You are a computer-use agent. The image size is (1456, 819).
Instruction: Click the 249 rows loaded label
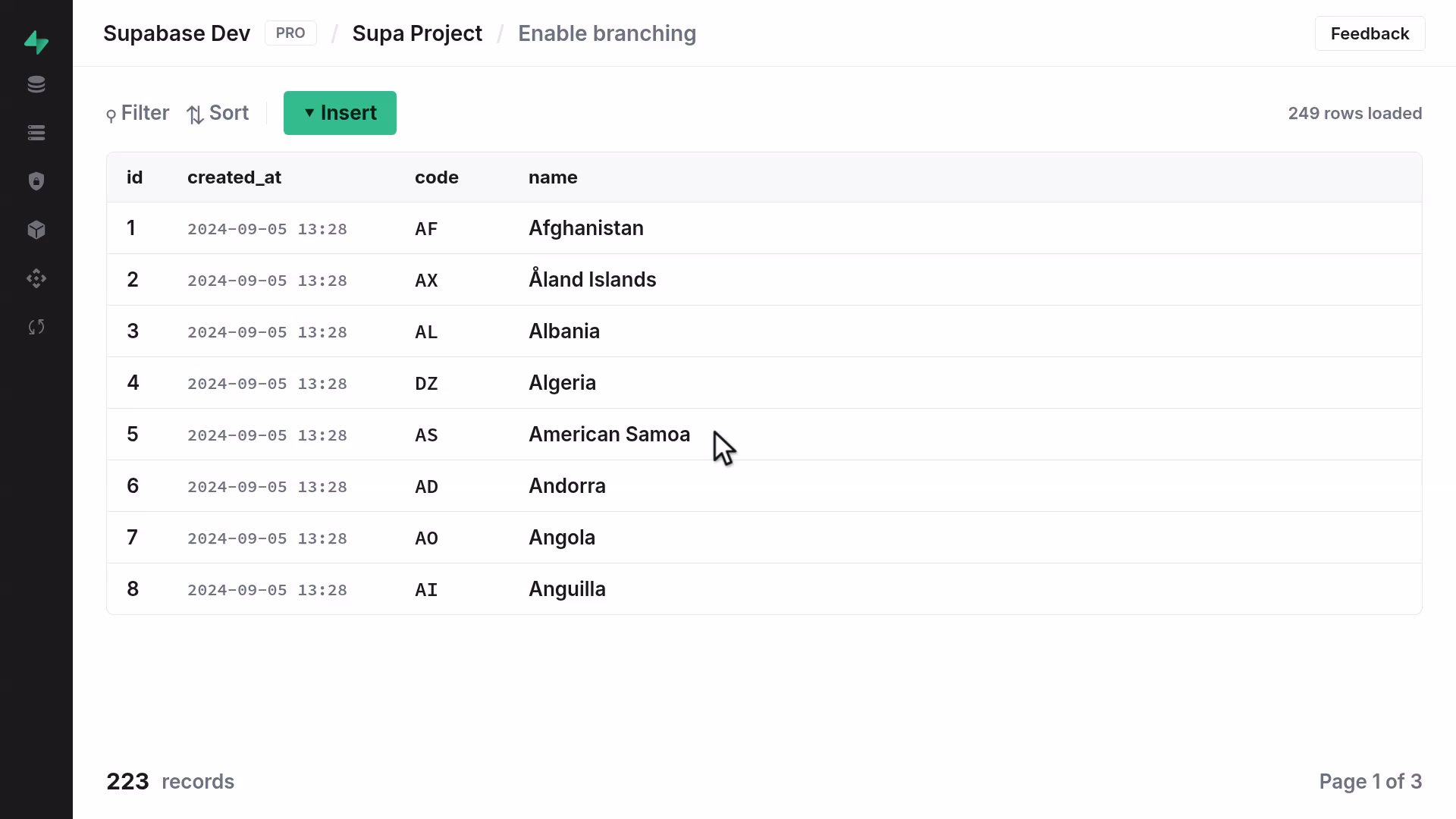[x=1355, y=113]
